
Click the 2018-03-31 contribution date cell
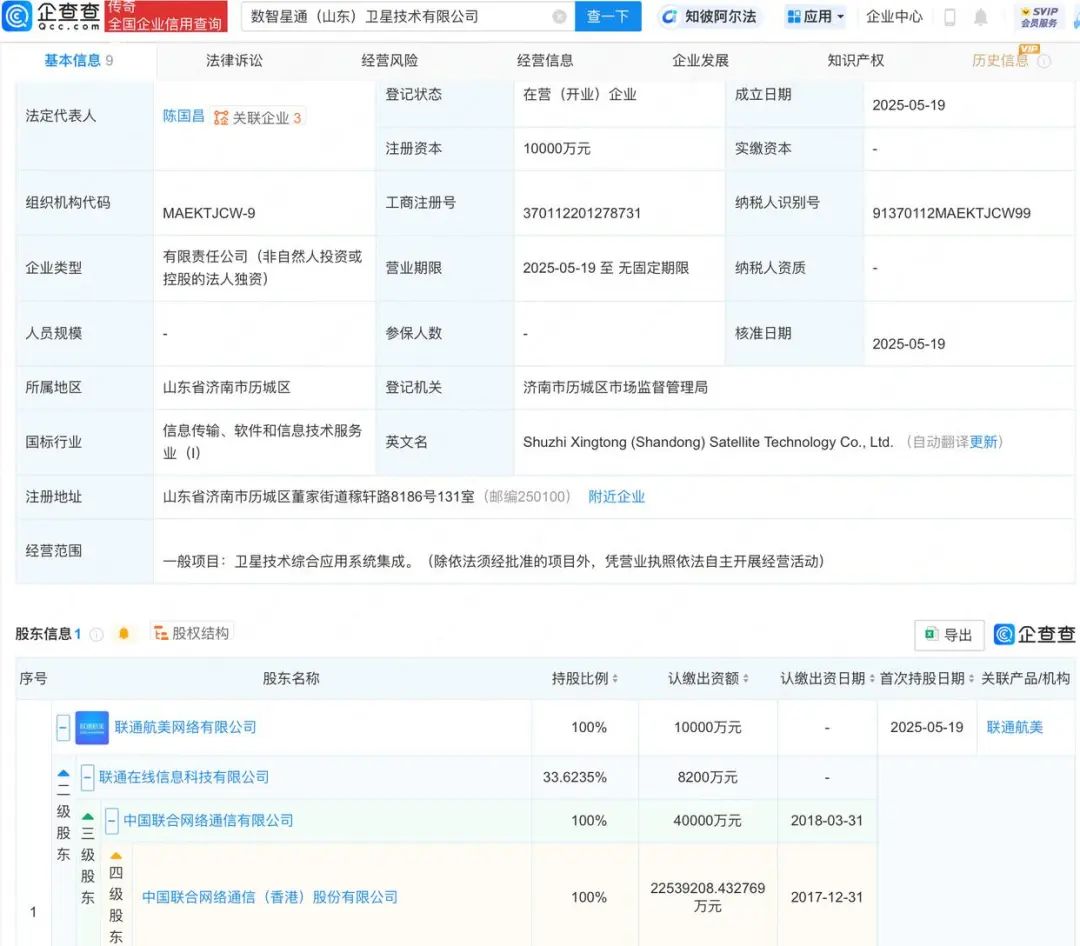coord(827,821)
